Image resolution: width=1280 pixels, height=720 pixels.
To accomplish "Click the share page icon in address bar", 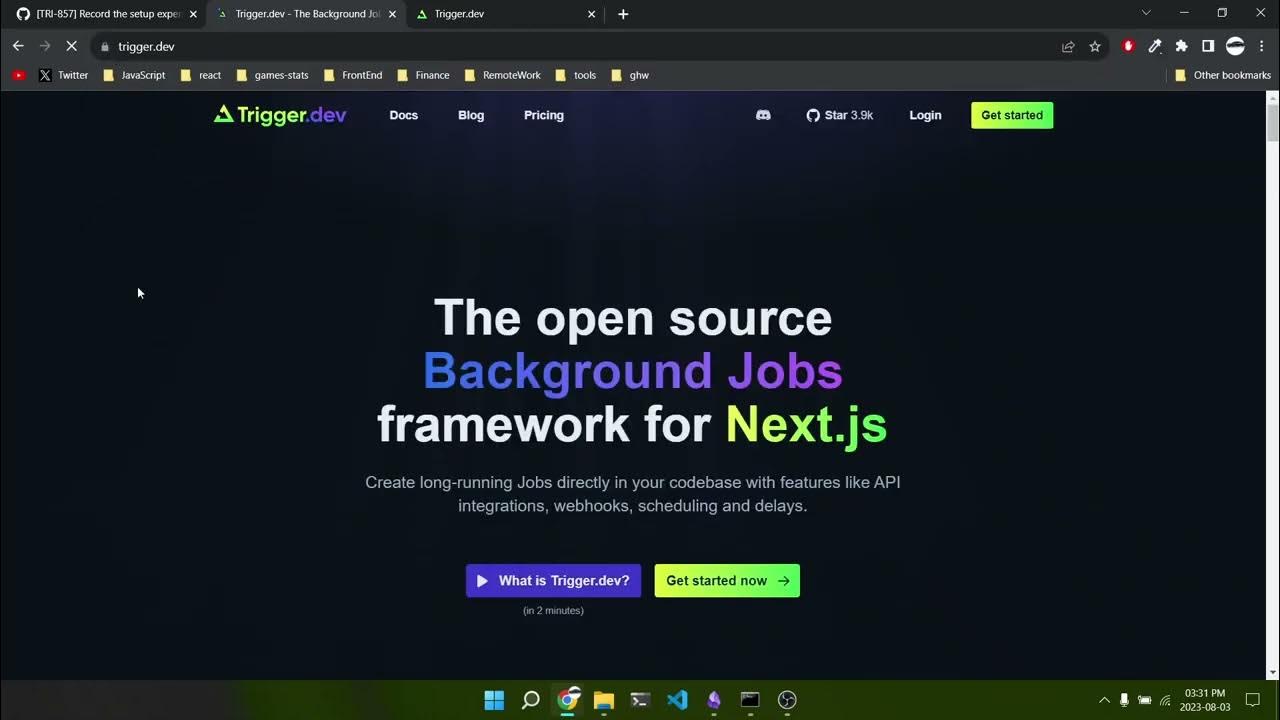I will click(1068, 46).
